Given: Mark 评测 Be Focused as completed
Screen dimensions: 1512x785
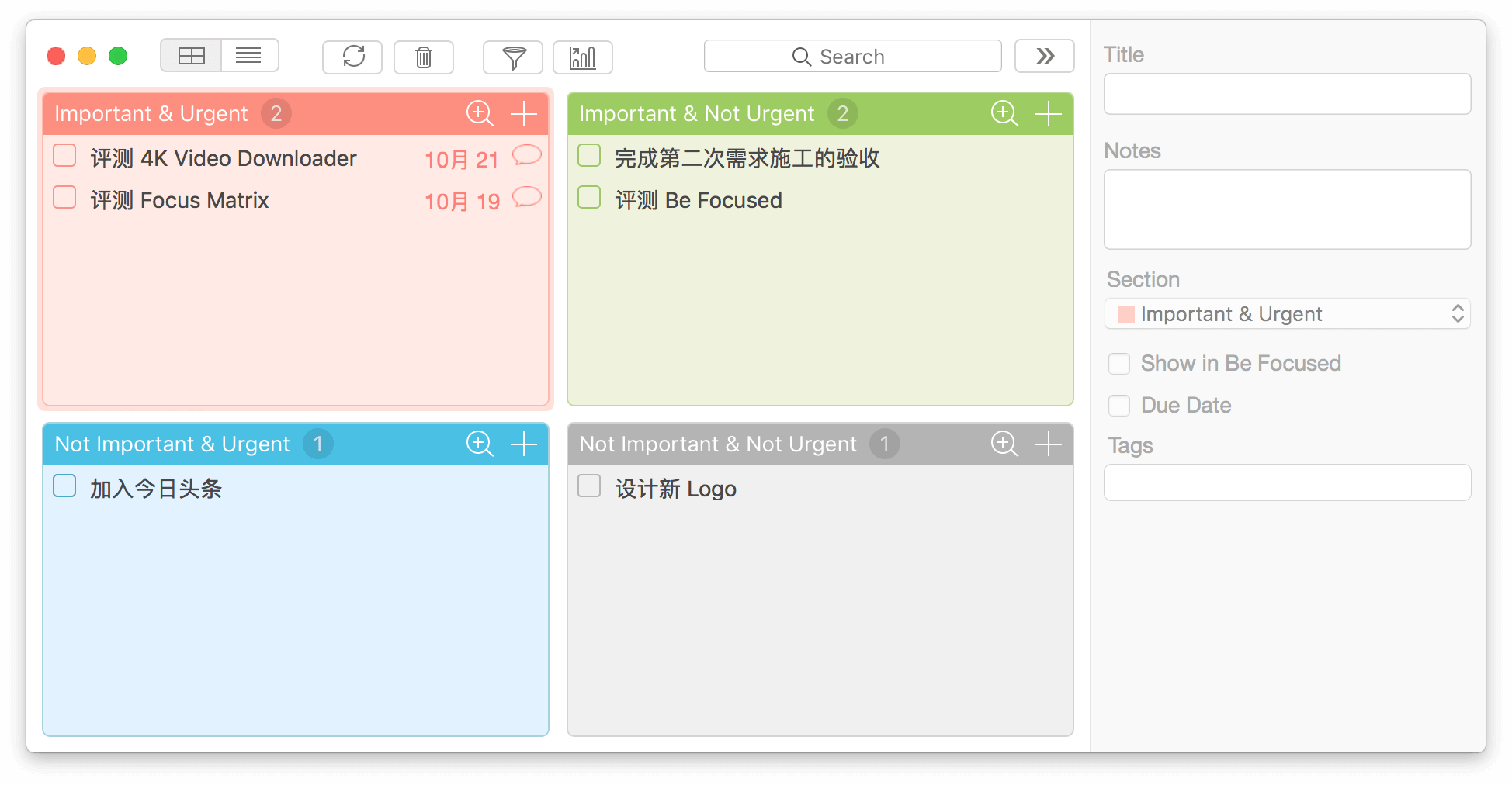Looking at the screenshot, I should (589, 198).
